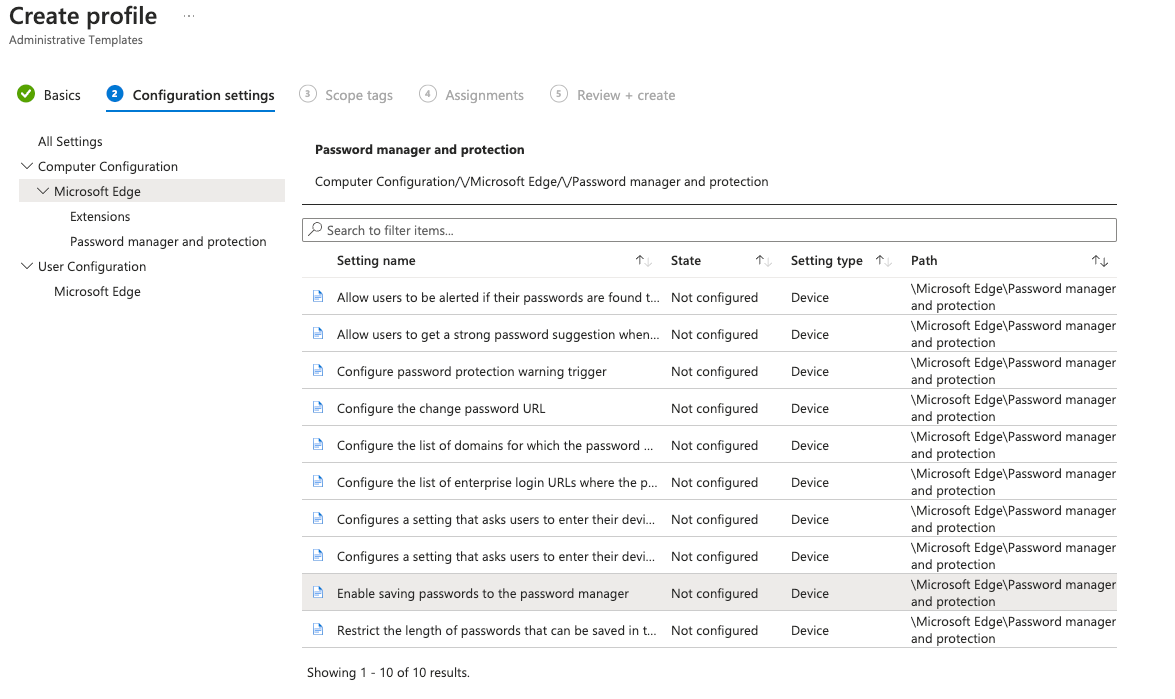Click the document icon beside 'Allow users to be alerted'
The width and height of the screenshot is (1175, 699).
coord(318,297)
